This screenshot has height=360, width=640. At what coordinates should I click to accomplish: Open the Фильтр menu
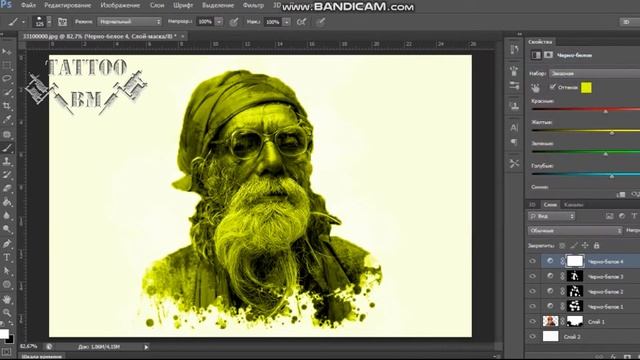tap(253, 5)
